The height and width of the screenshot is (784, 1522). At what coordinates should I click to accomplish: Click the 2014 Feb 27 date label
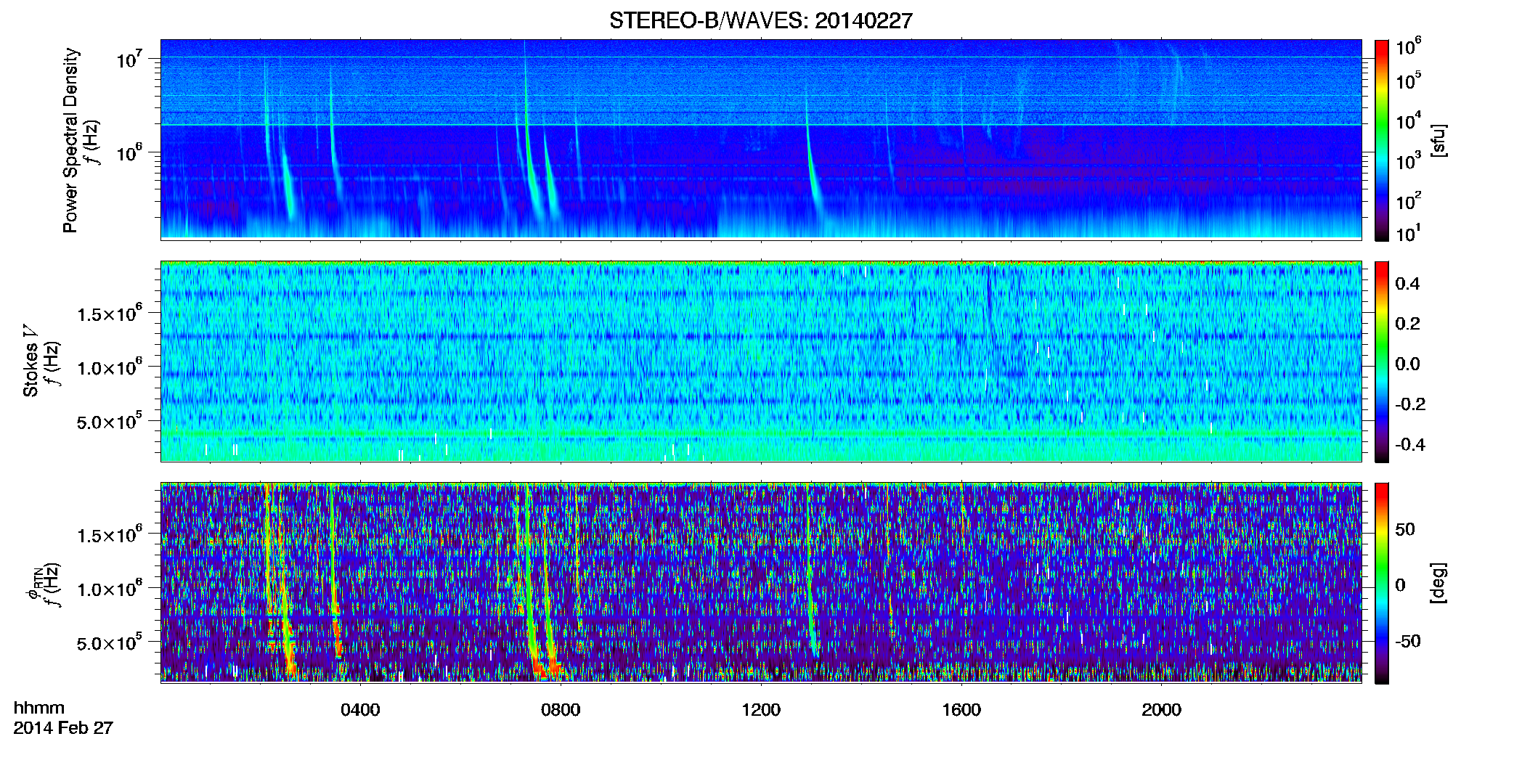click(63, 727)
